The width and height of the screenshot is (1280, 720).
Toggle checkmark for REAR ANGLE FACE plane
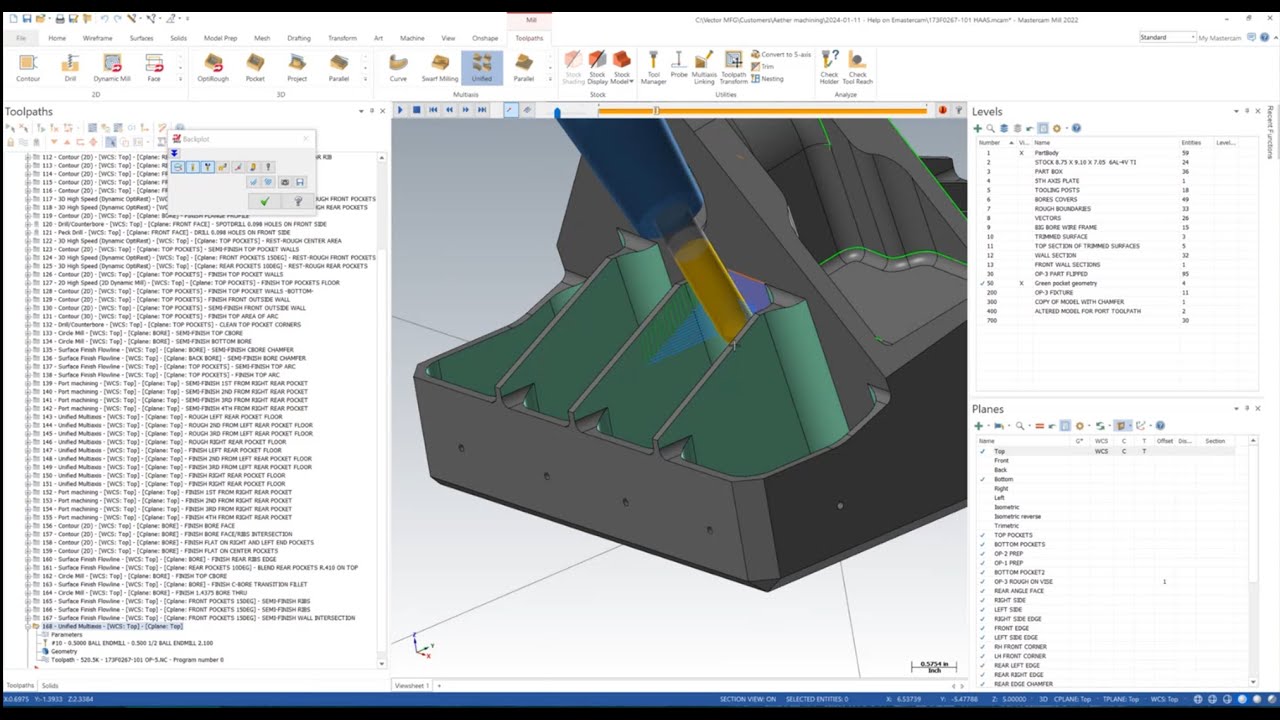[983, 591]
